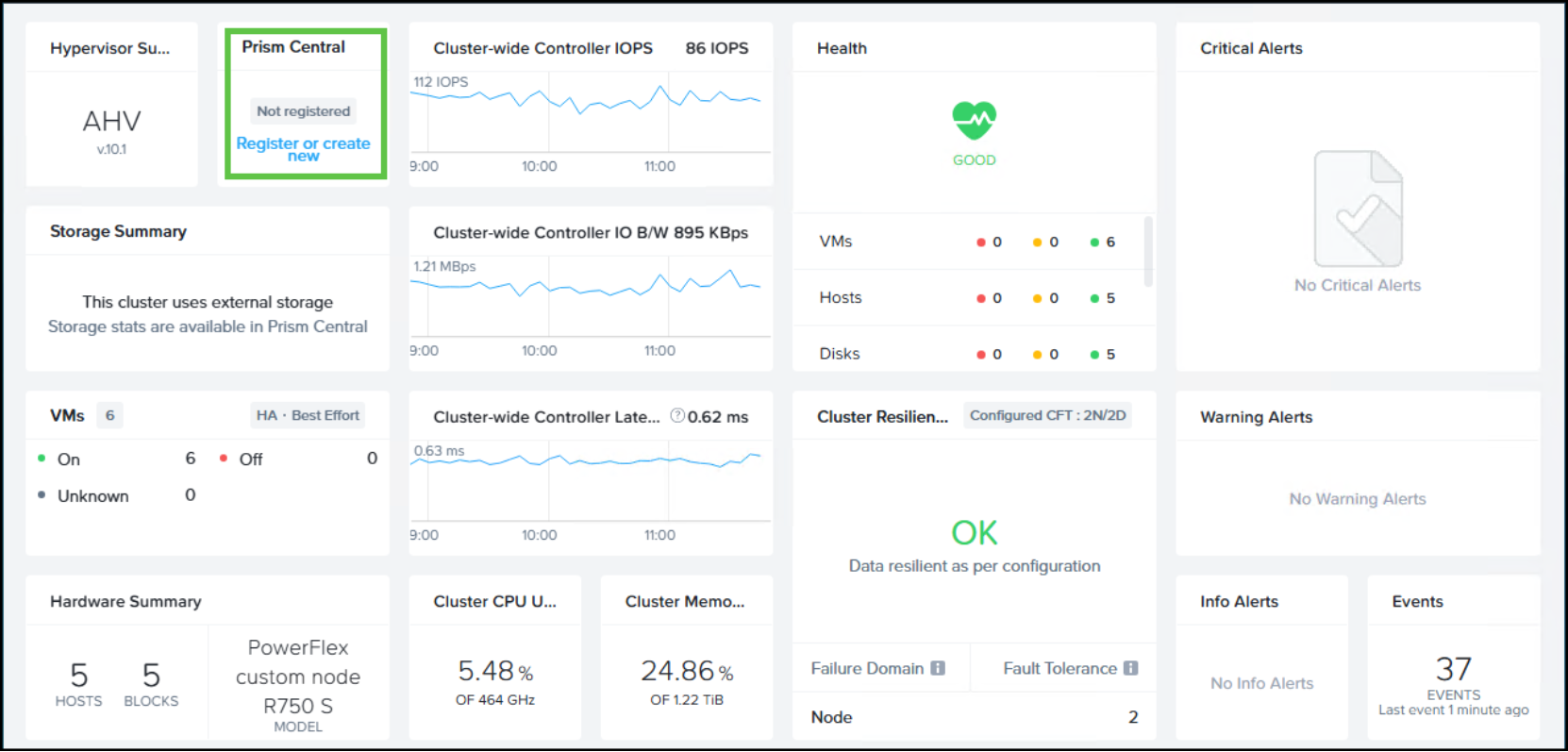1568x752 pixels.
Task: Click the 5.48% Cluster CPU usage value
Action: (495, 671)
